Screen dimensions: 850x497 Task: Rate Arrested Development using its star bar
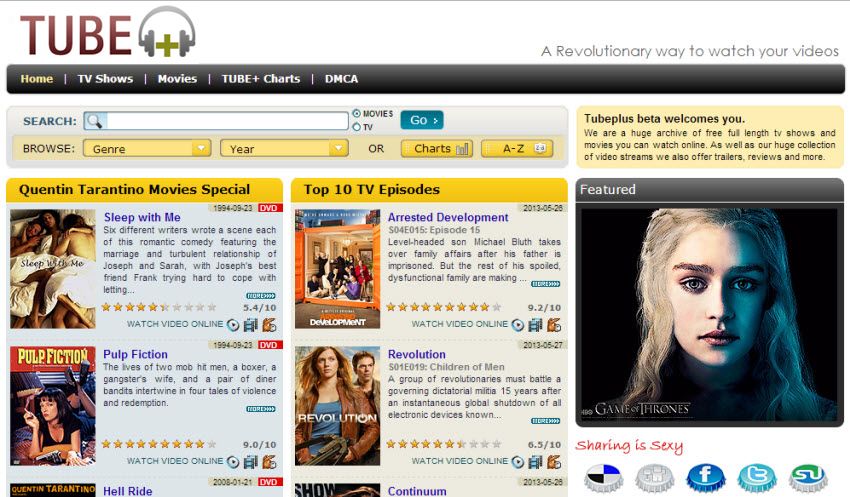[x=443, y=307]
